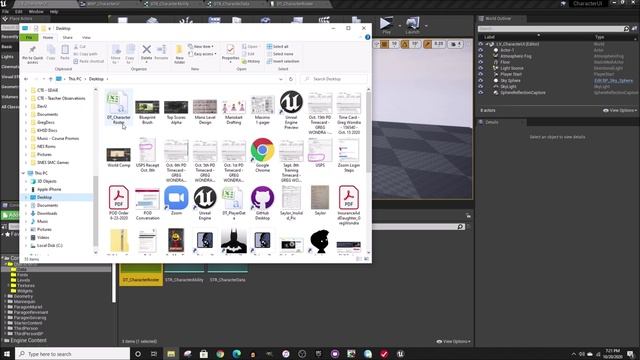640x360 pixels.
Task: Toggle visibility of Sky Sphere actor
Action: point(481,80)
